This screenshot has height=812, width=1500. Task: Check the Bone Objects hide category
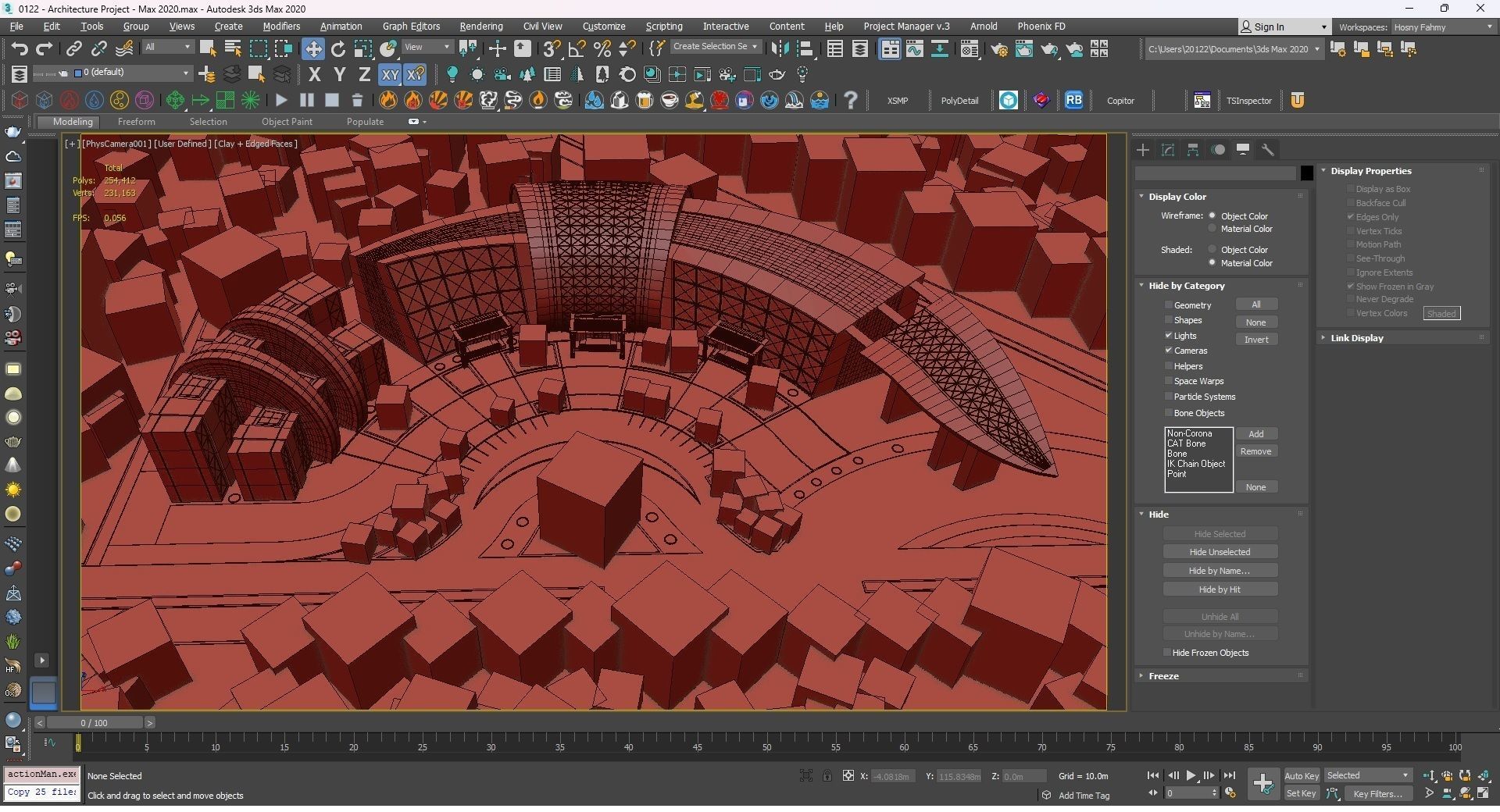1169,413
